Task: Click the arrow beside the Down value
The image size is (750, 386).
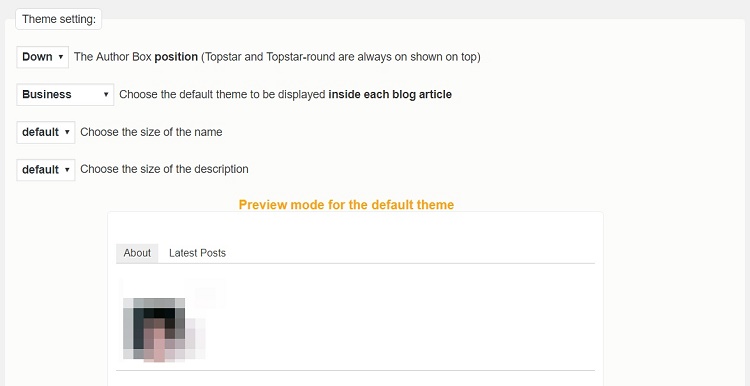Action: (61, 57)
